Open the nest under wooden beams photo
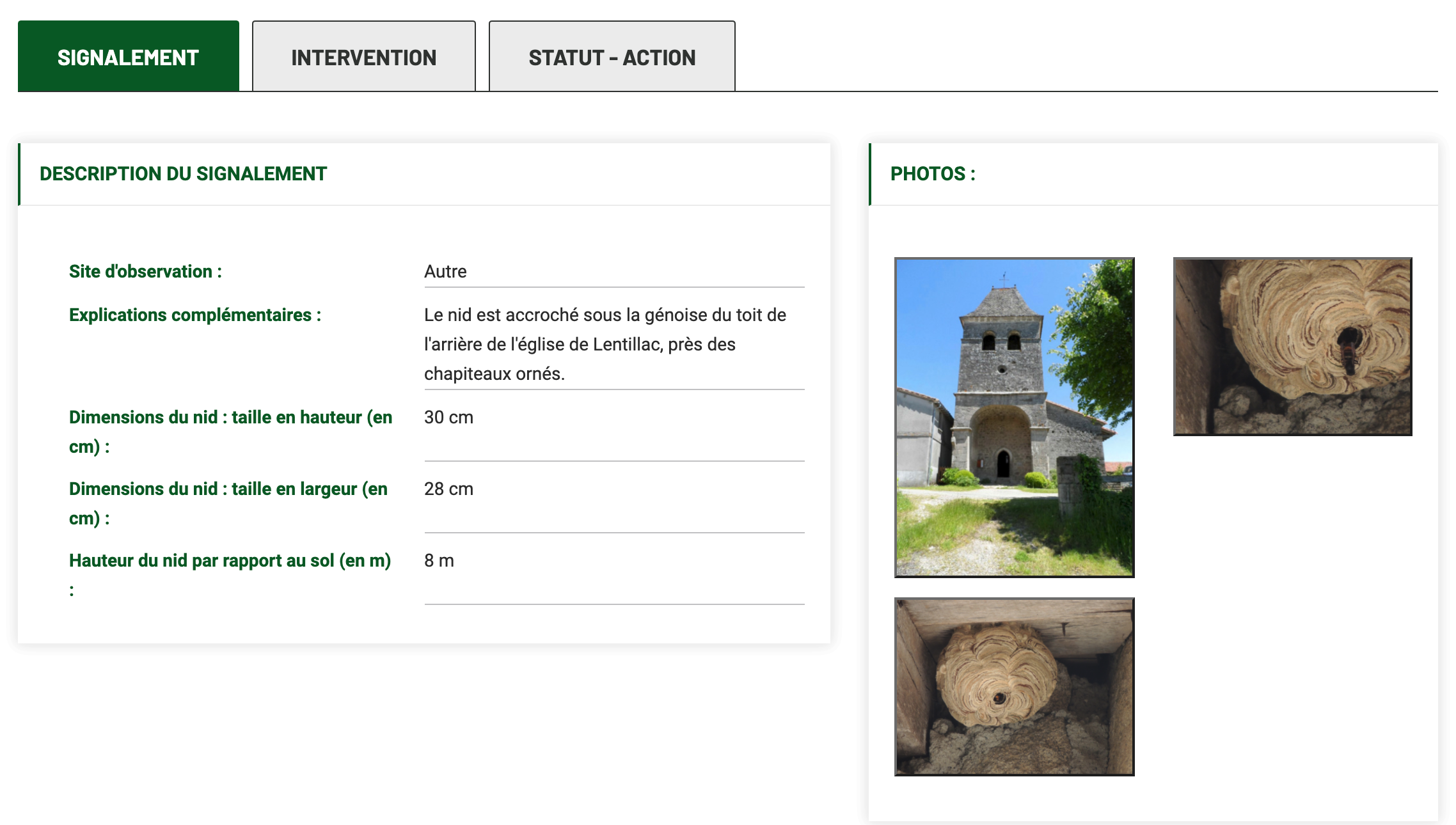 [1014, 686]
